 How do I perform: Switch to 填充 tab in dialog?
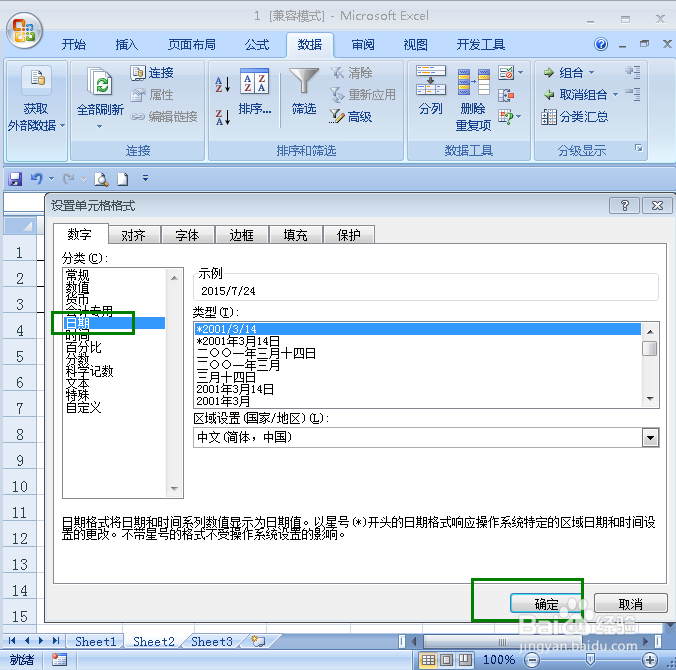click(x=295, y=235)
